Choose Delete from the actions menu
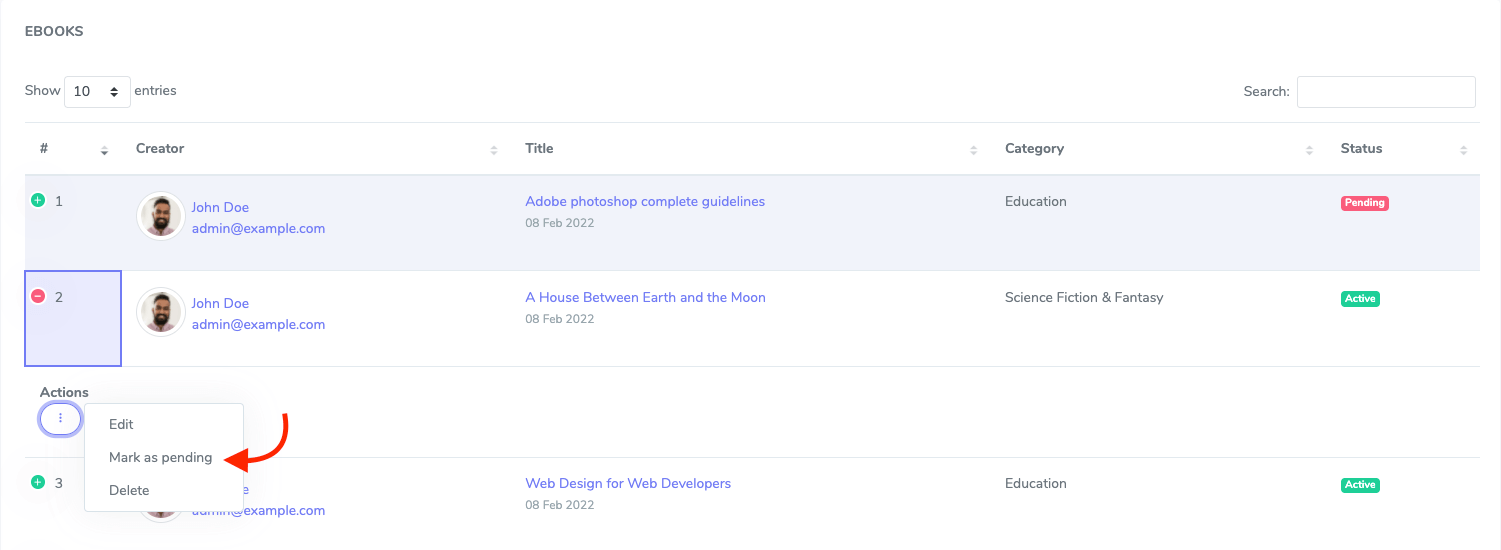This screenshot has width=1501, height=550. [129, 490]
